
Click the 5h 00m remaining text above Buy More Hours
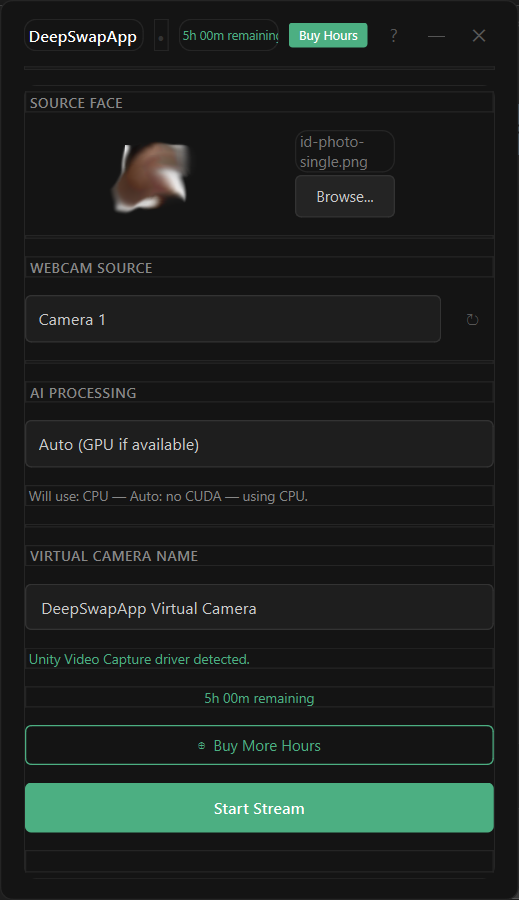coord(259,698)
